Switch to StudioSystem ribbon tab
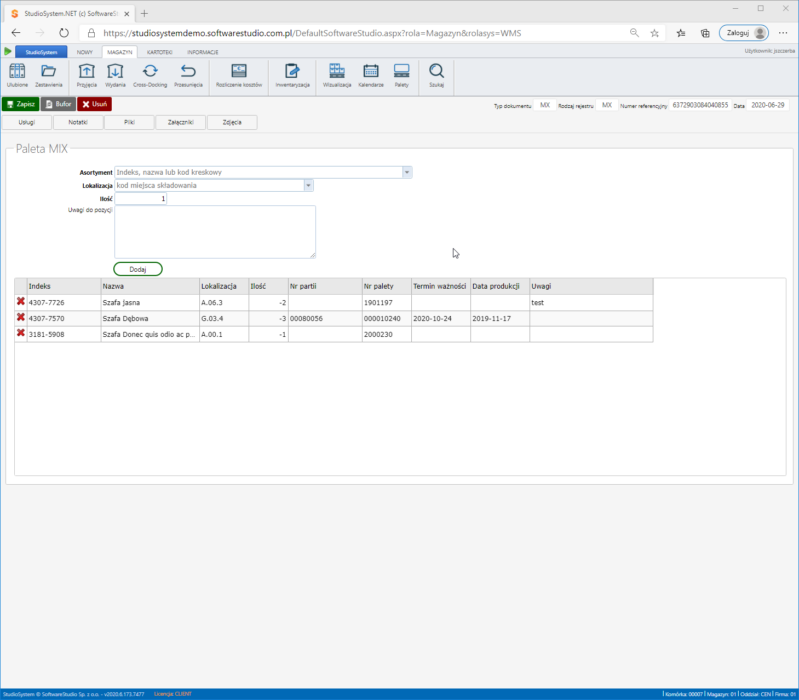This screenshot has height=700, width=799. click(x=41, y=52)
